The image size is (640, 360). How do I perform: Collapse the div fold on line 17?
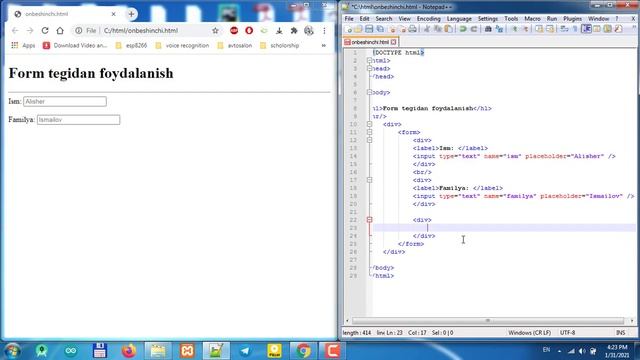pos(369,180)
